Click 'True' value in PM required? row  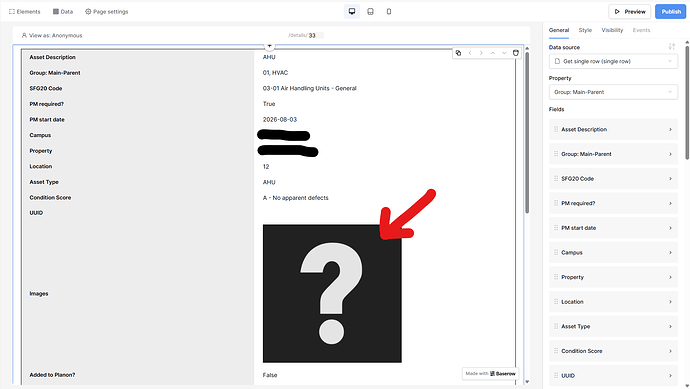269,104
